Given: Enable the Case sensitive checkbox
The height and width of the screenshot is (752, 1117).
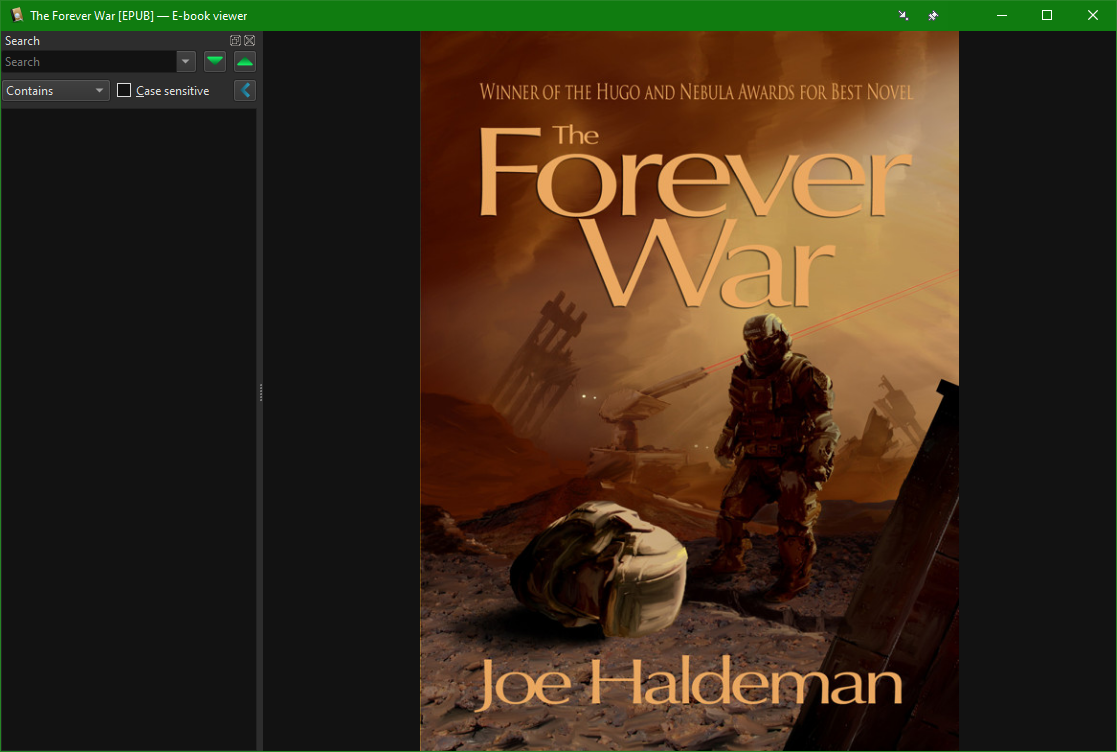Looking at the screenshot, I should 124,90.
